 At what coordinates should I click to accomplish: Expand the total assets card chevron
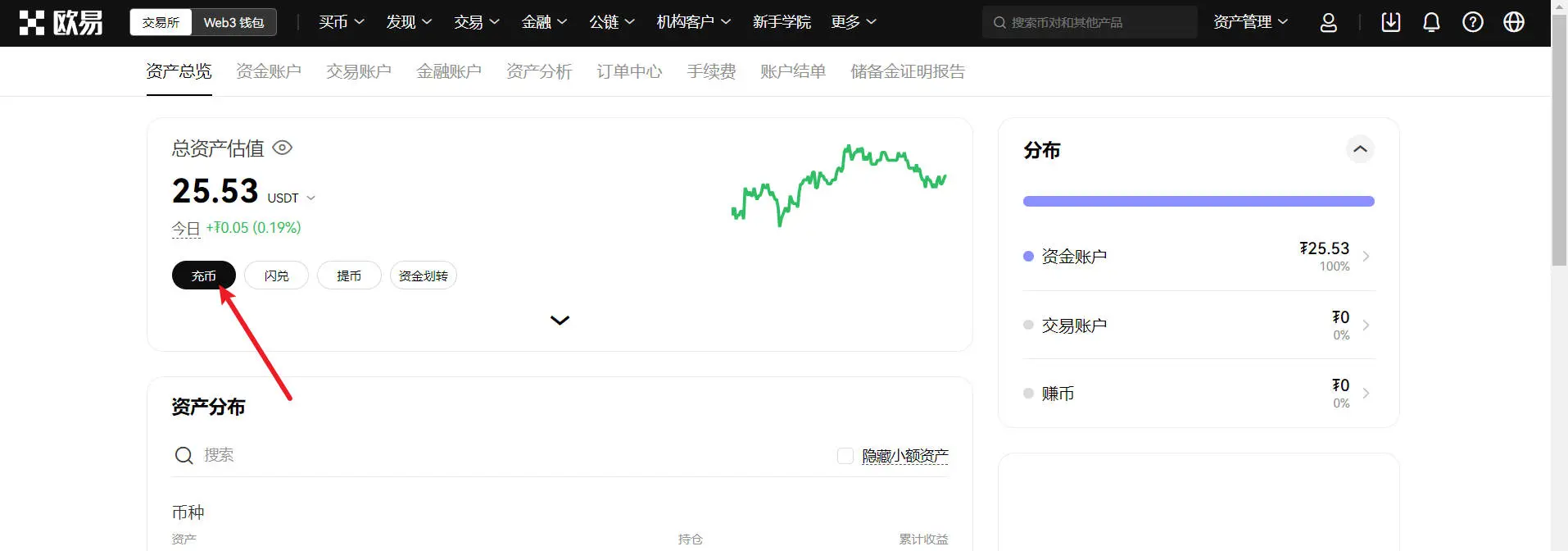[560, 321]
